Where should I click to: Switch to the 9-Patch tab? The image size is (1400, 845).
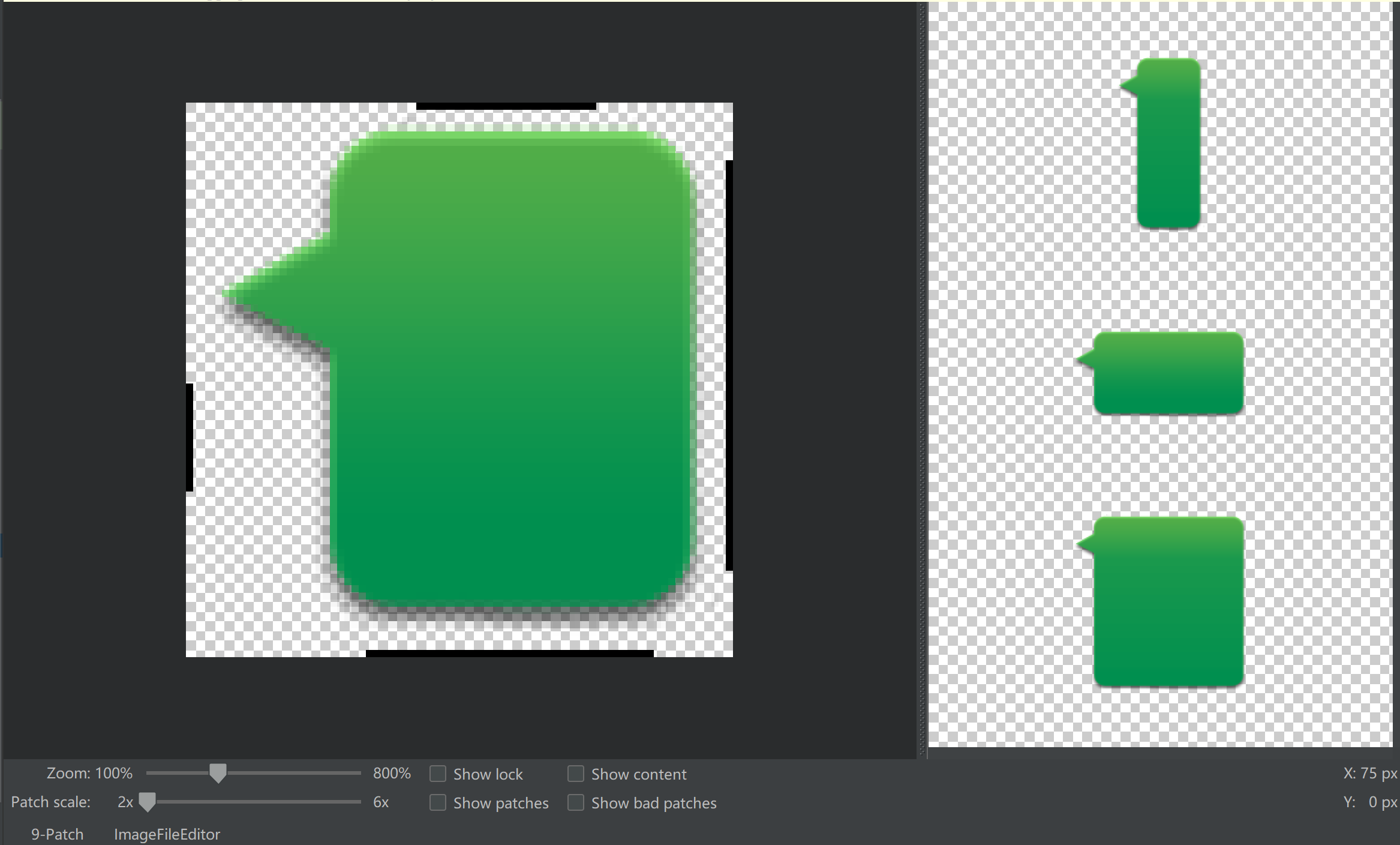pos(57,834)
